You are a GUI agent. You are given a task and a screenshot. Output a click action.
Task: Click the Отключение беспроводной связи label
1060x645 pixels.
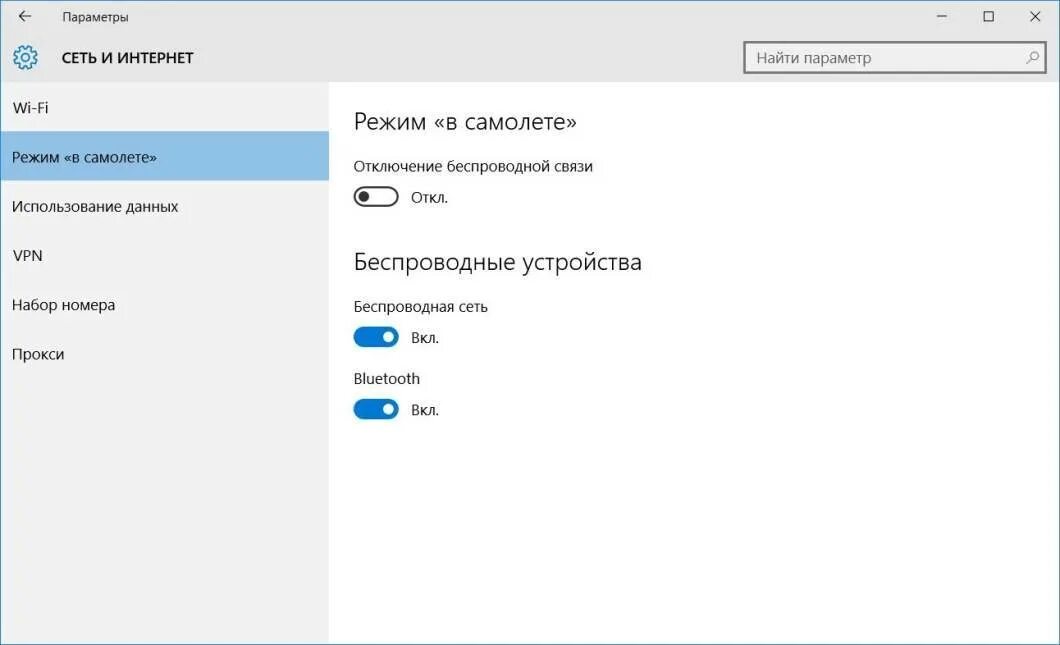tap(473, 166)
